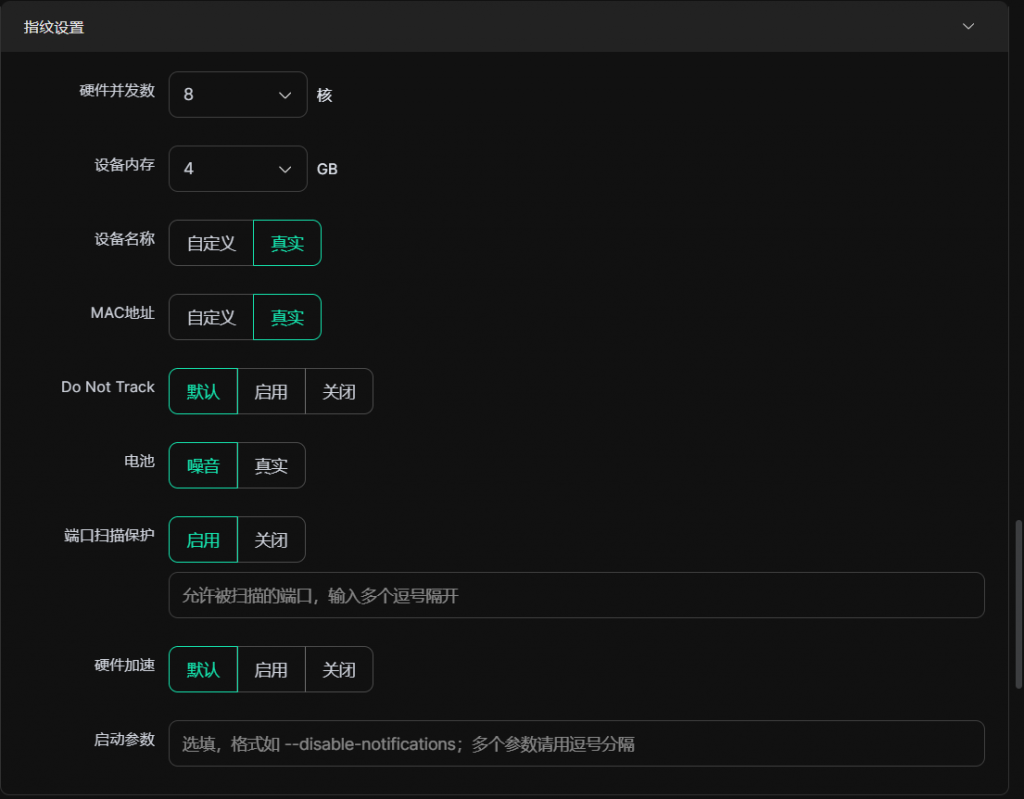The width and height of the screenshot is (1024, 799).
Task: Click the allowed scan ports input field
Action: (576, 595)
